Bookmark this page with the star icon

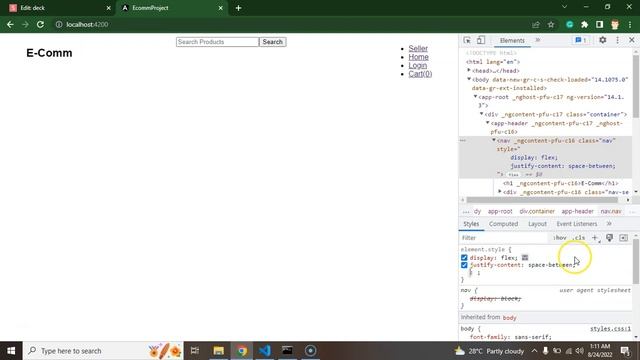tap(551, 24)
